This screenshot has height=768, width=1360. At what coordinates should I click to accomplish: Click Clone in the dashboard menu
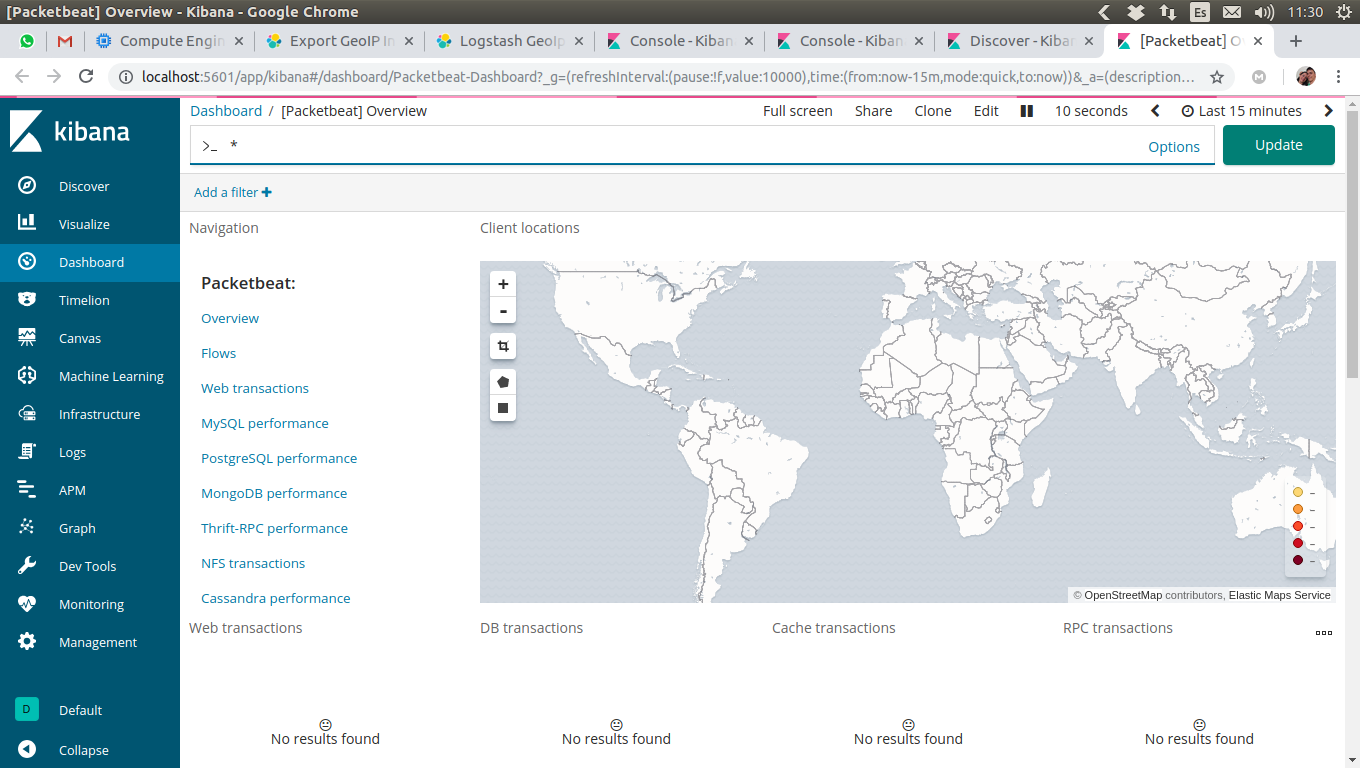coord(933,111)
